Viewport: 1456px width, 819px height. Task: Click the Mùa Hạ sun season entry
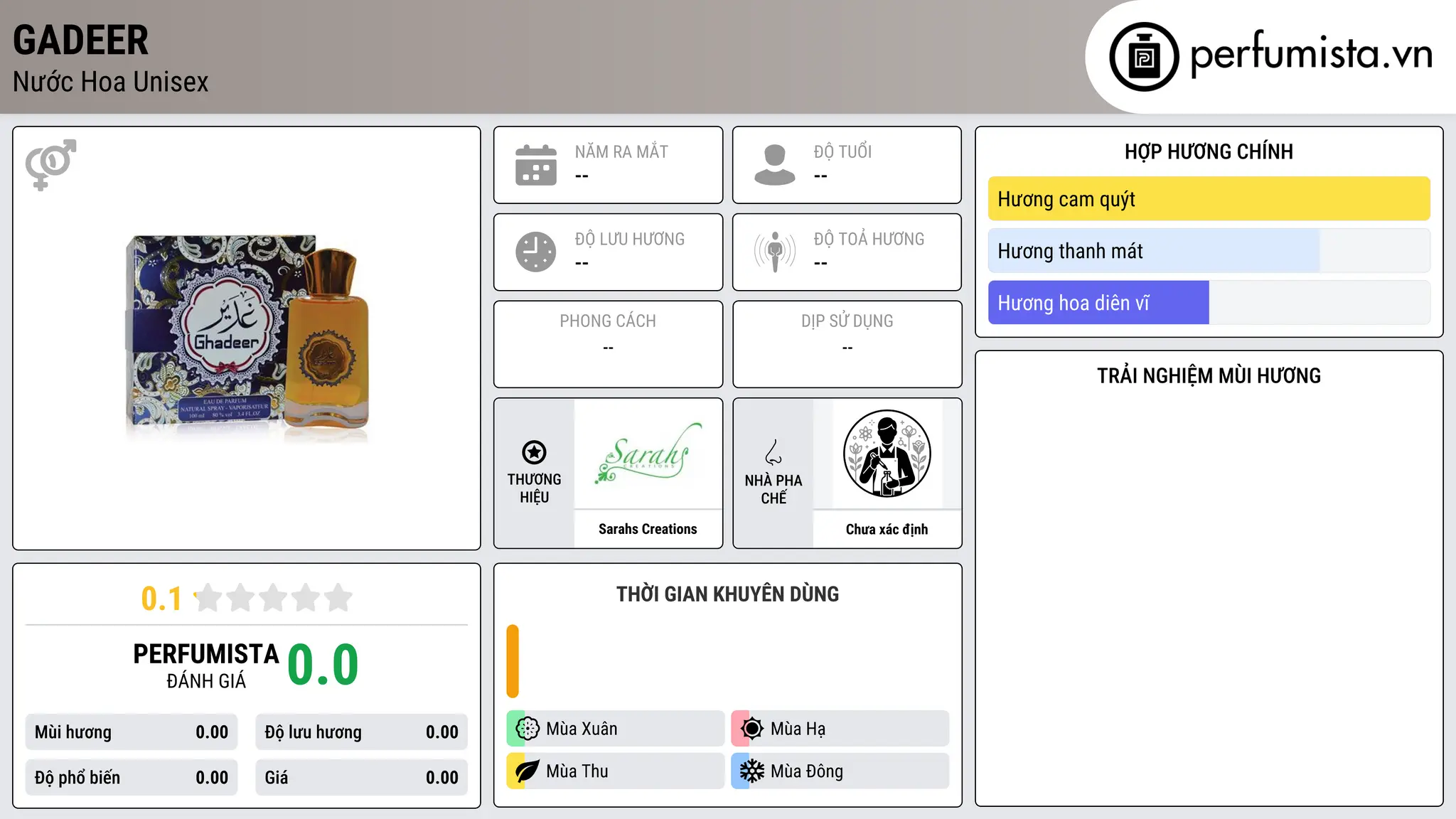tap(840, 729)
